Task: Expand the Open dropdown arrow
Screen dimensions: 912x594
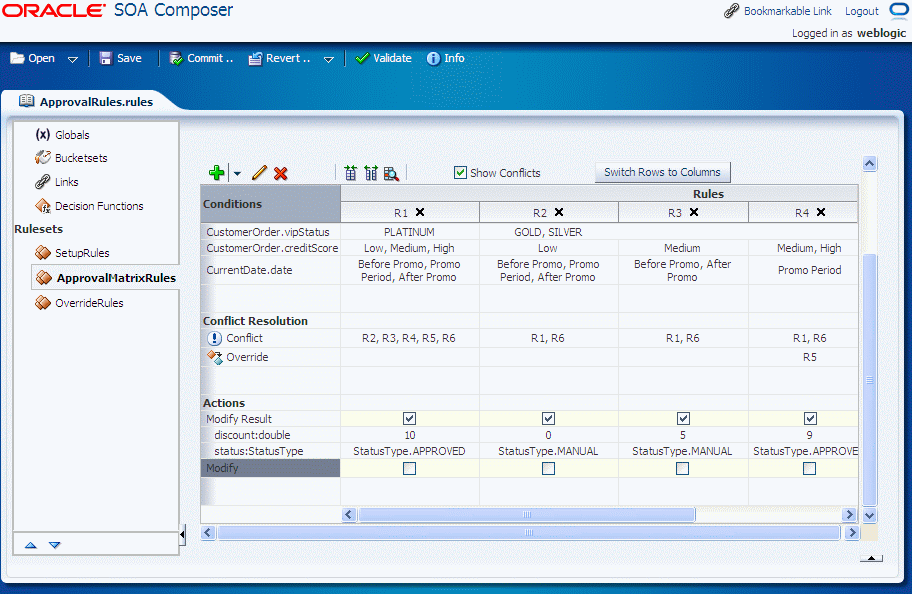Action: click(73, 59)
